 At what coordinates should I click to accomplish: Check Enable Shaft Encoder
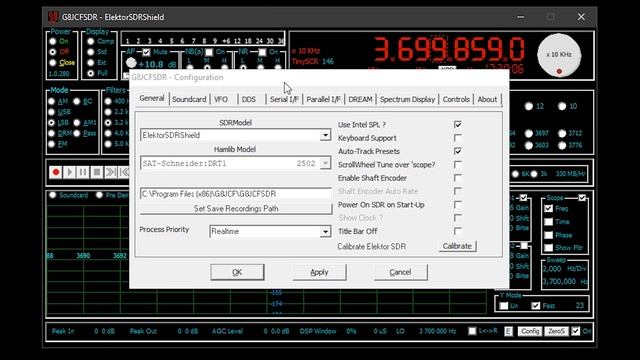point(458,178)
